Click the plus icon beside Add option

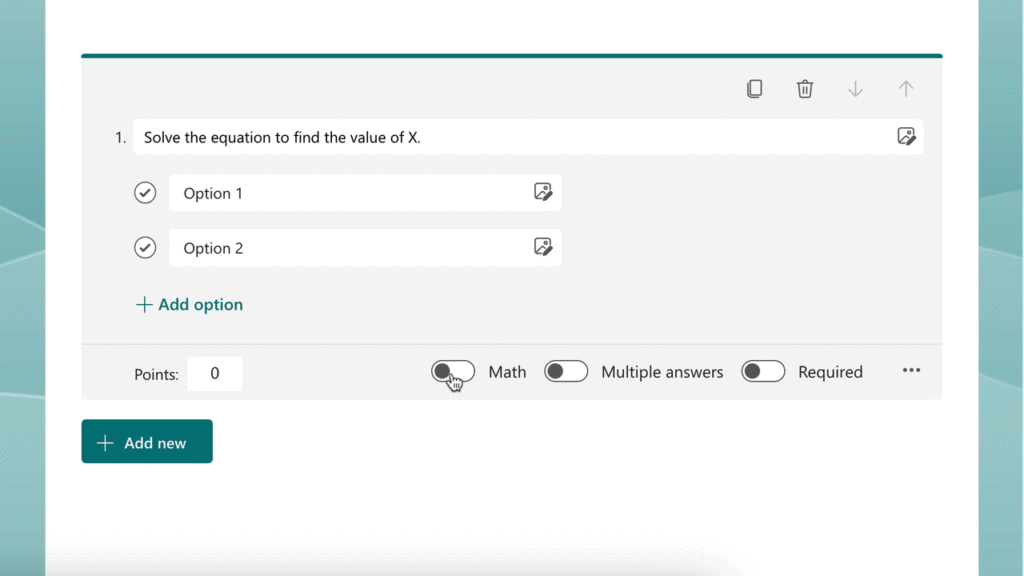point(144,304)
